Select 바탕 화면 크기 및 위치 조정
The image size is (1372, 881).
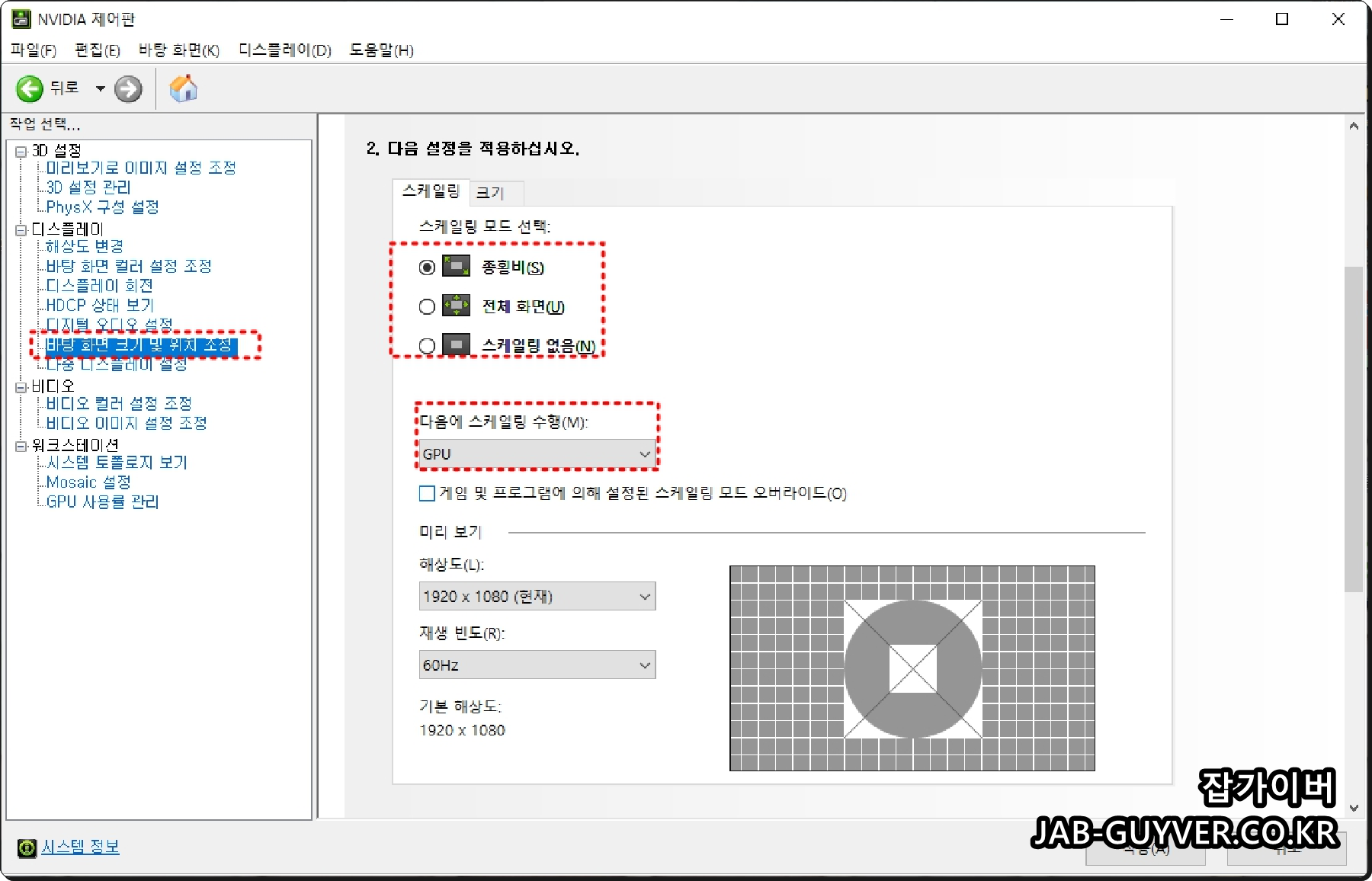140,345
